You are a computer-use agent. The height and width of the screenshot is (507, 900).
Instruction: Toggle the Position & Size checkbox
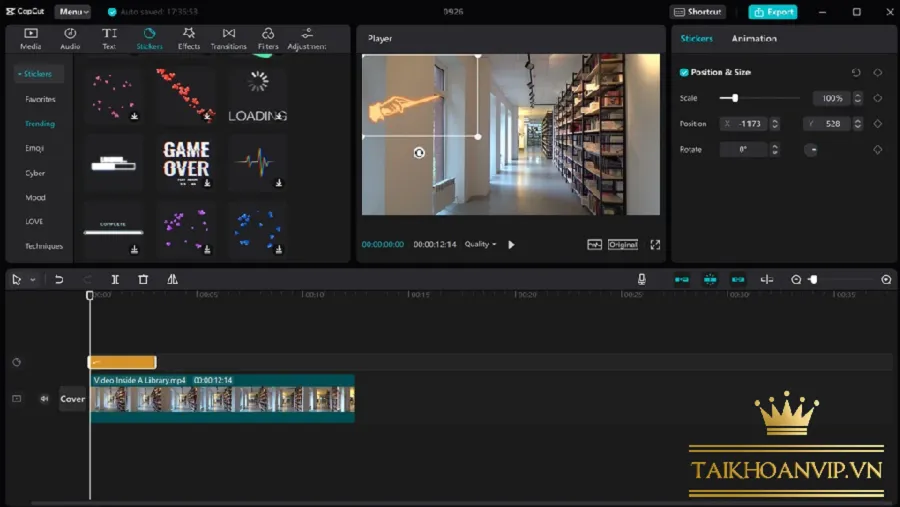click(684, 72)
